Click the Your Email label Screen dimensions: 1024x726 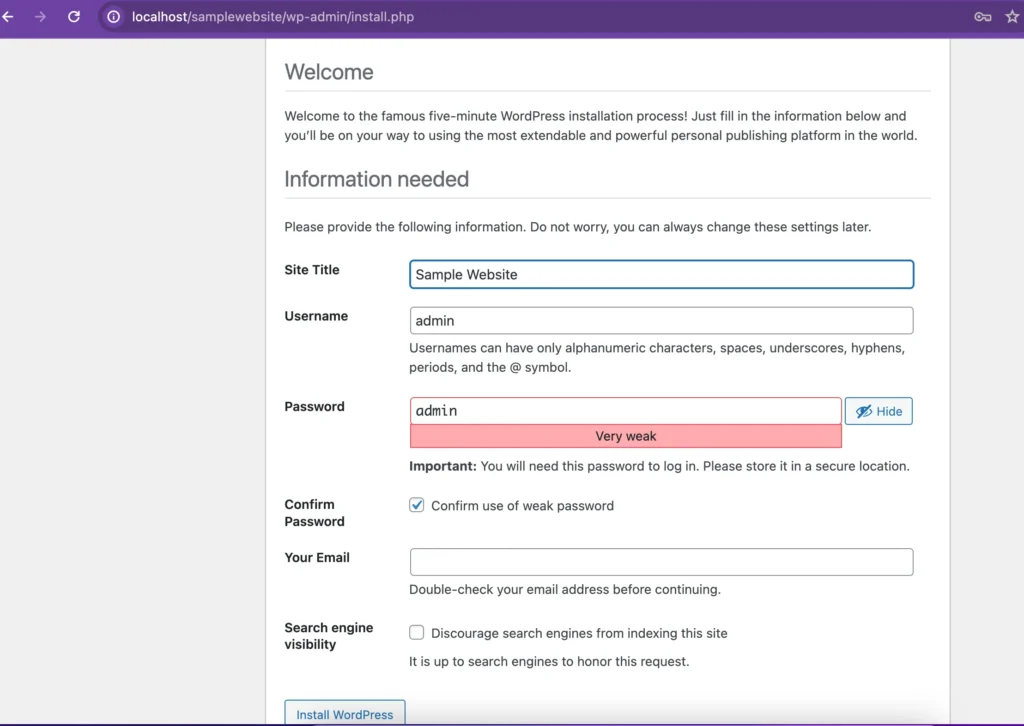317,558
